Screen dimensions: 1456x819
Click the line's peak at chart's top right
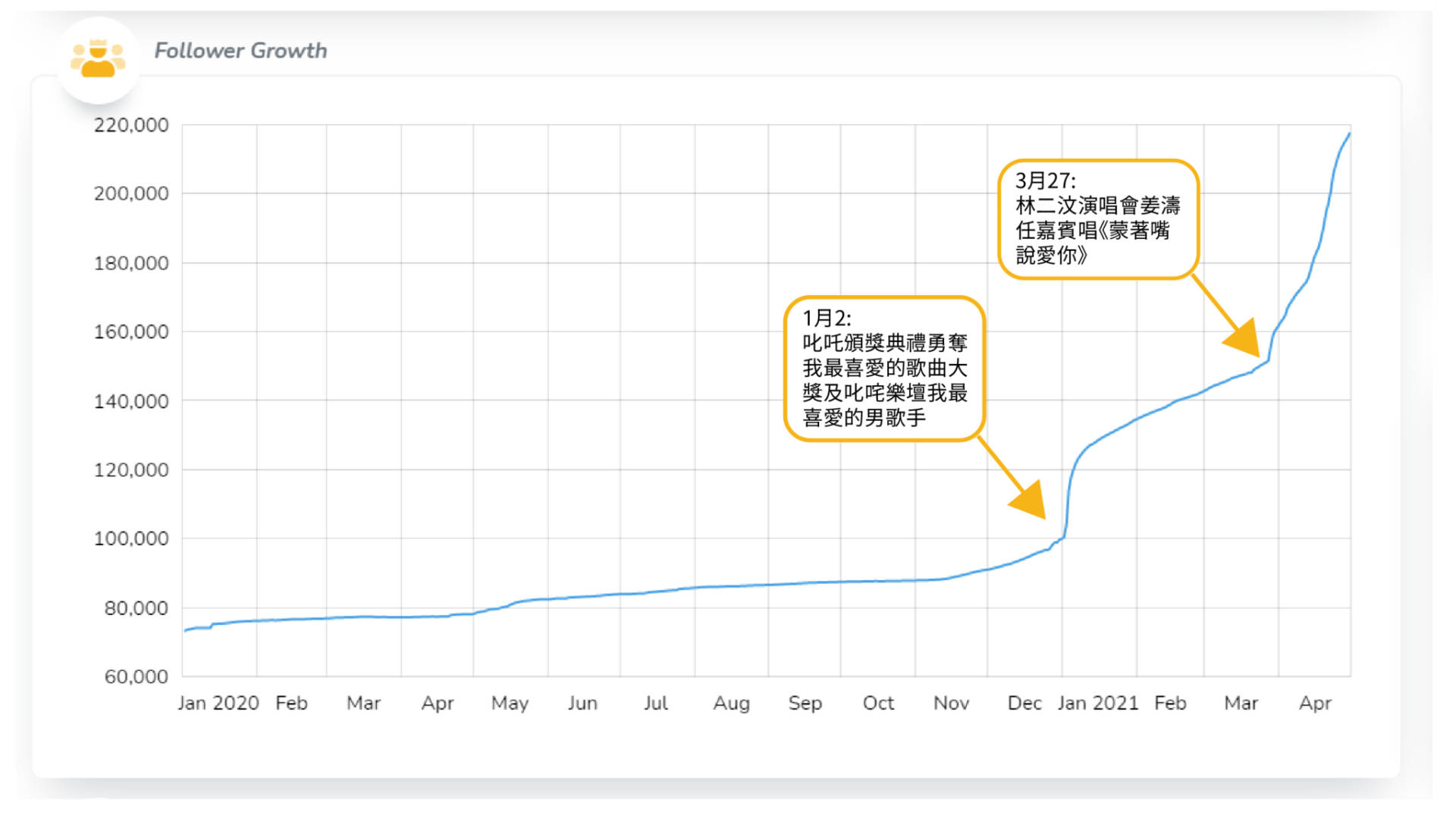[x=1349, y=134]
